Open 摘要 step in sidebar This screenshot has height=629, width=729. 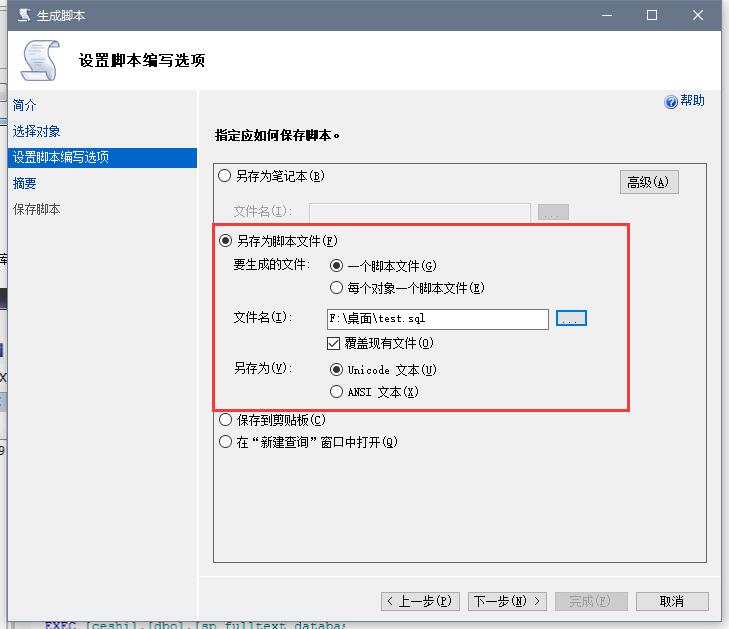pos(25,183)
